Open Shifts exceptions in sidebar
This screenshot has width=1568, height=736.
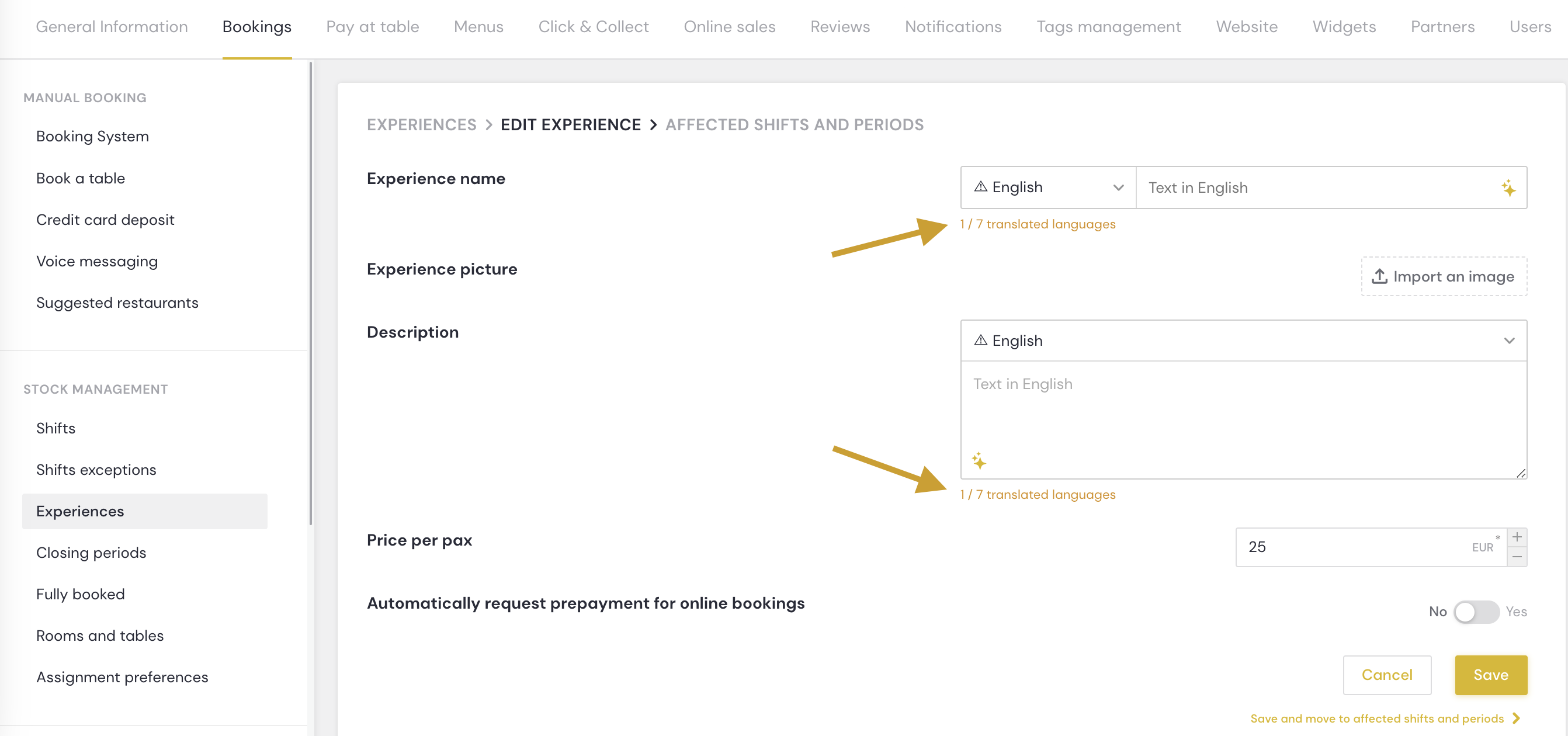pos(96,470)
